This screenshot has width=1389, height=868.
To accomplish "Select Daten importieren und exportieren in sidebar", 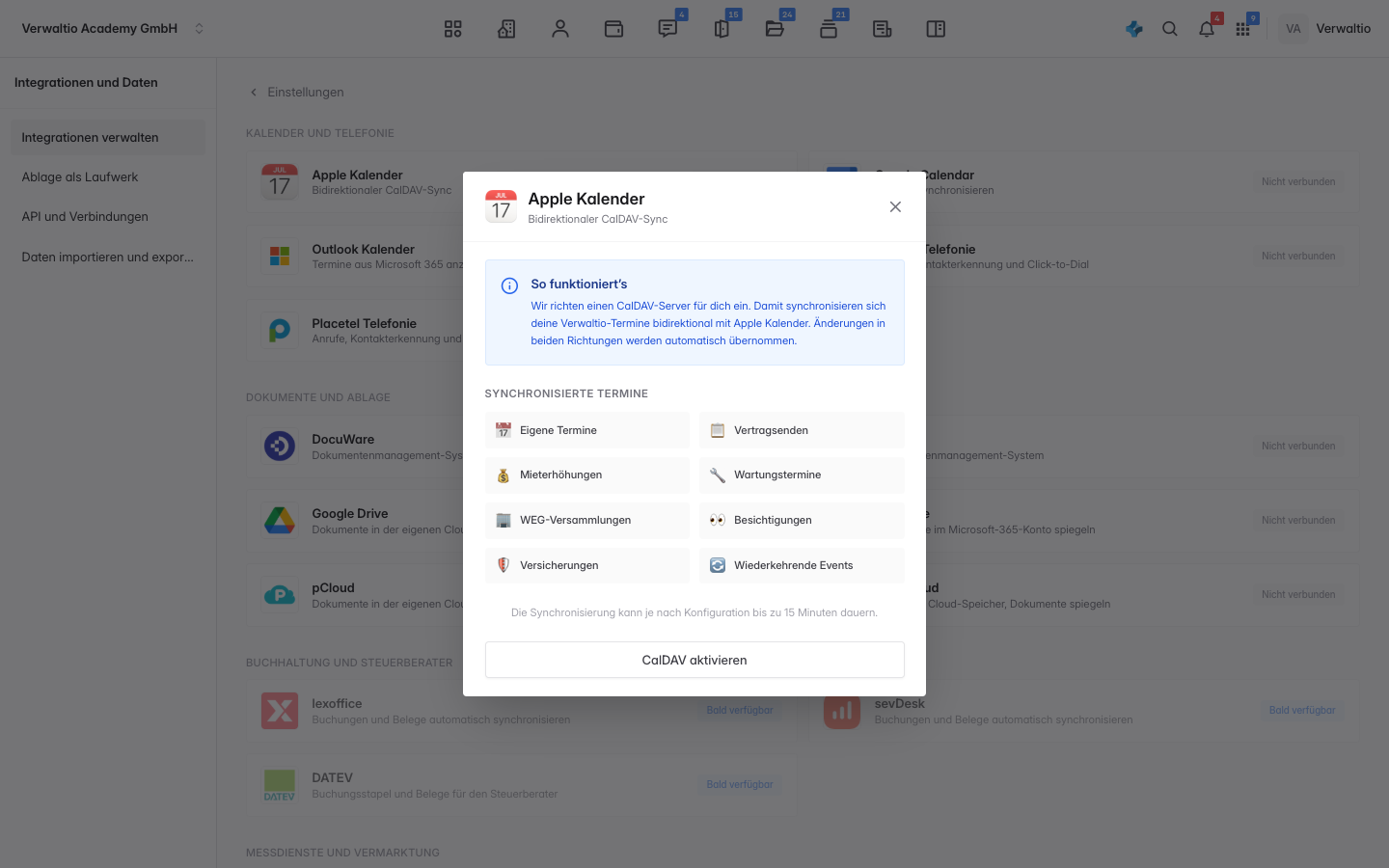I will click(x=108, y=258).
